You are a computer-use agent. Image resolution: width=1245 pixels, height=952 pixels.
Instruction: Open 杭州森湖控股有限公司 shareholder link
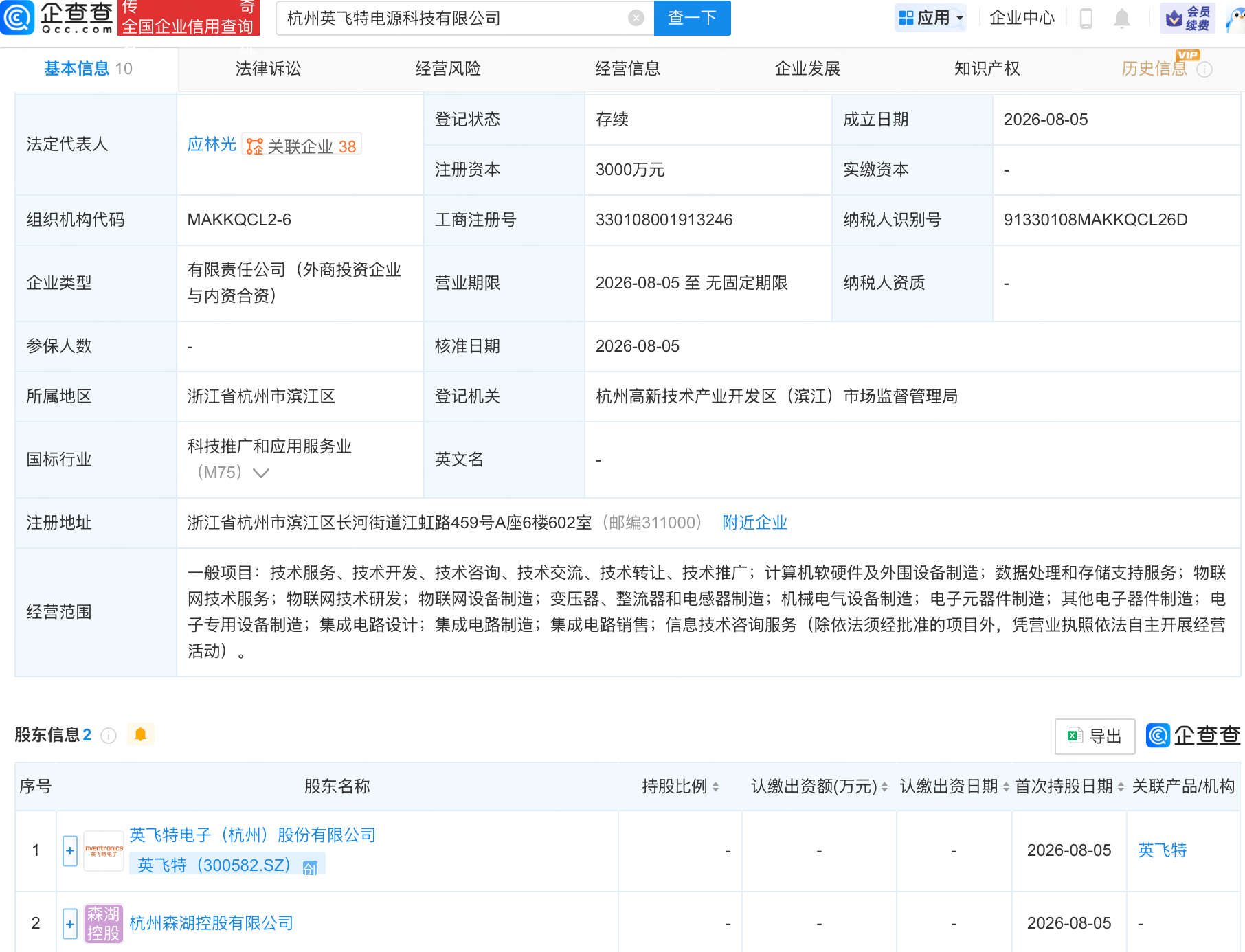click(x=212, y=923)
